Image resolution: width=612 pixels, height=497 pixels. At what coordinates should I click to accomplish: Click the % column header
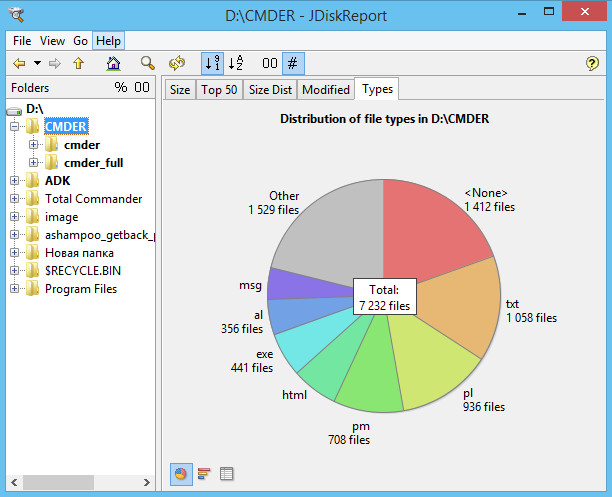point(121,87)
